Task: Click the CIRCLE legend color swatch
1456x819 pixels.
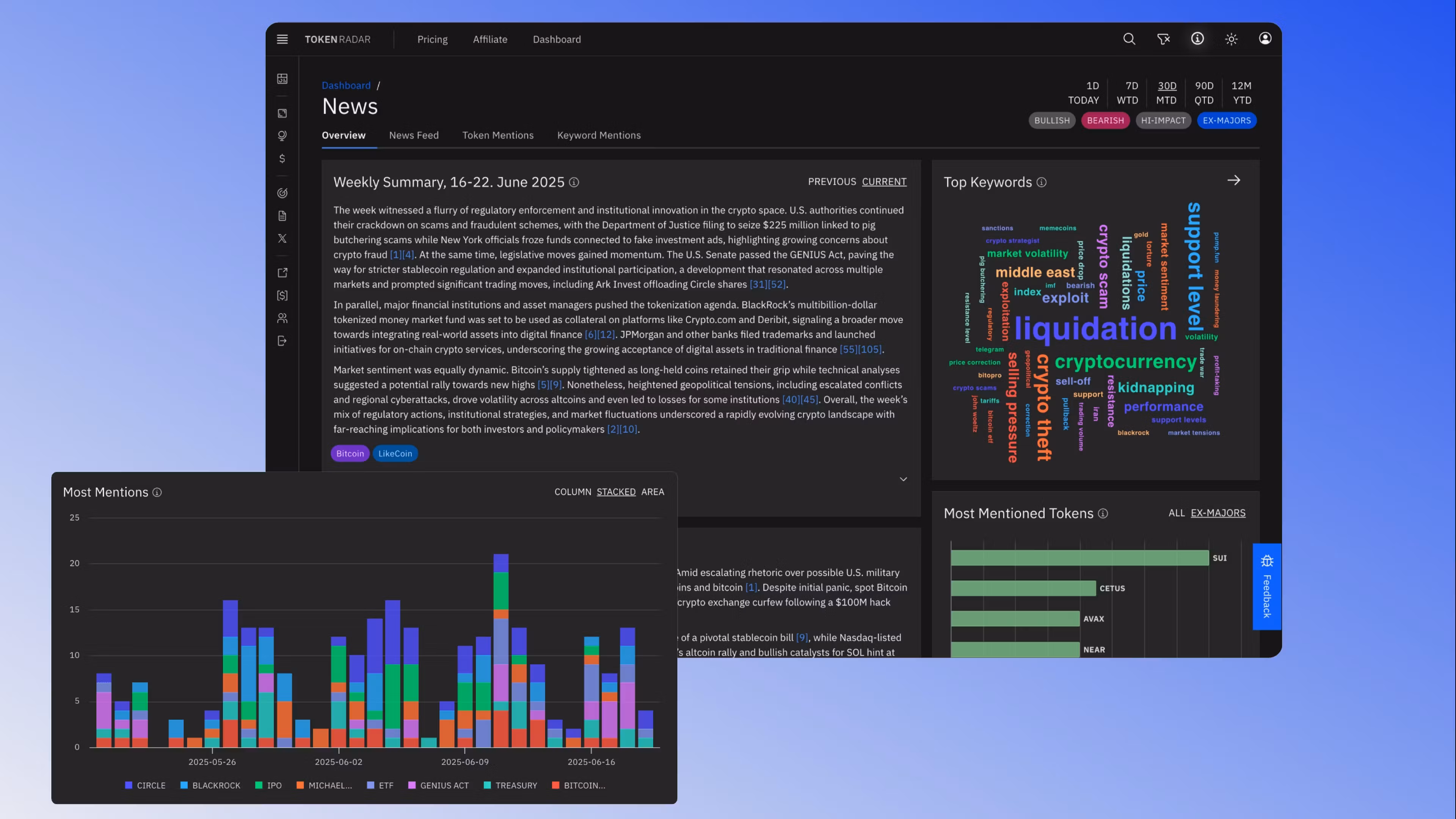Action: click(128, 785)
